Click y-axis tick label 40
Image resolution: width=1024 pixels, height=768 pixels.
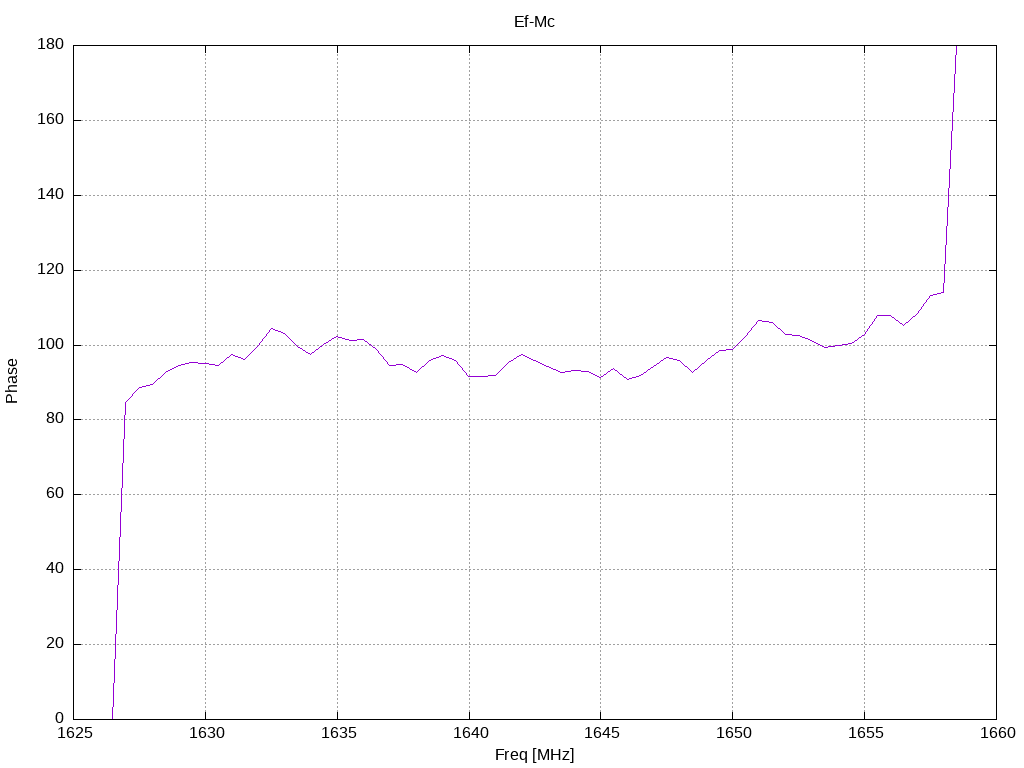[x=55, y=569]
